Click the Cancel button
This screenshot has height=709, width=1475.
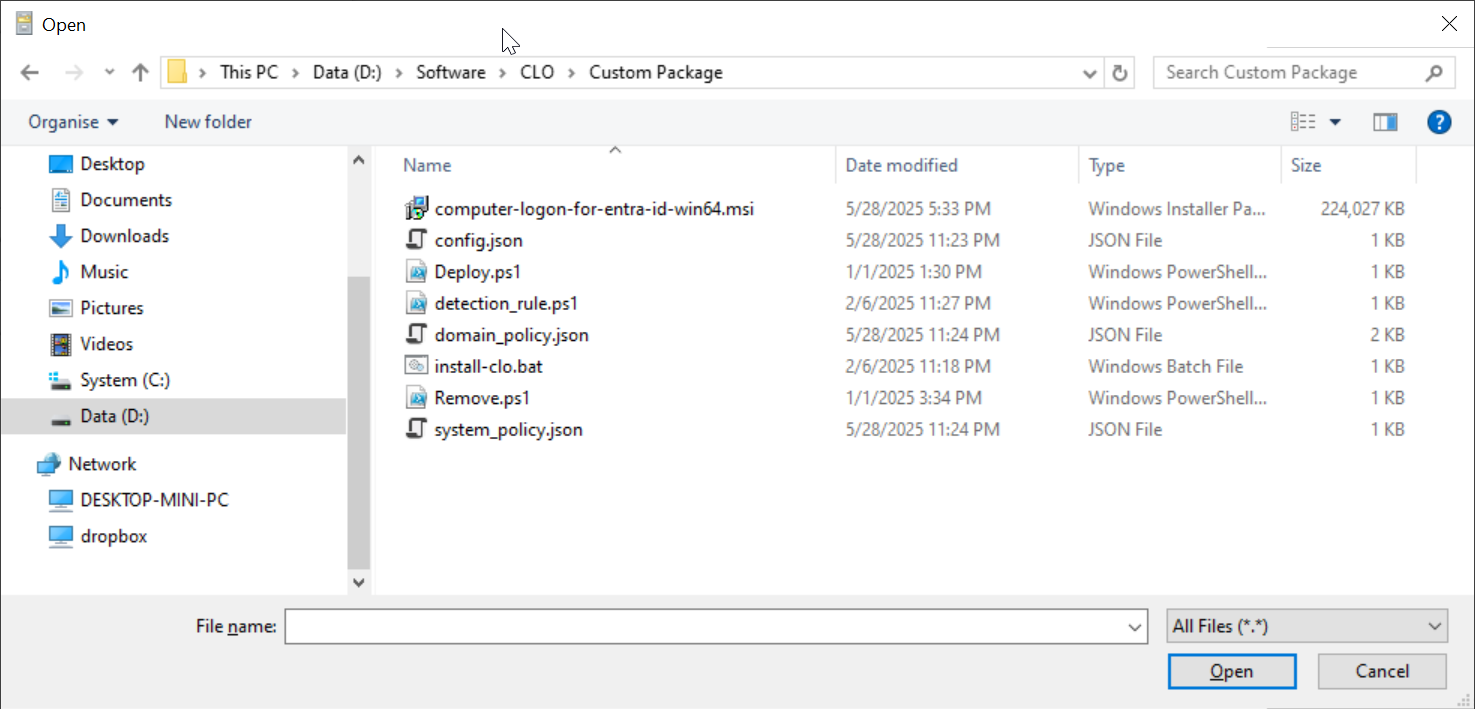tap(1381, 671)
